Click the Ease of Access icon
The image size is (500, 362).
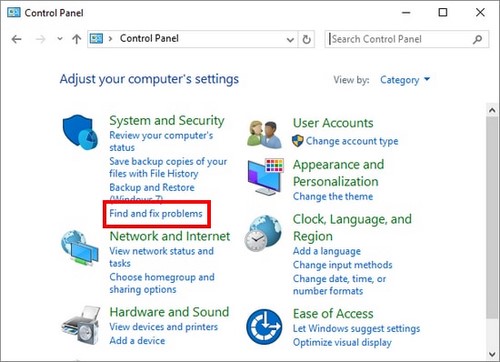point(264,327)
